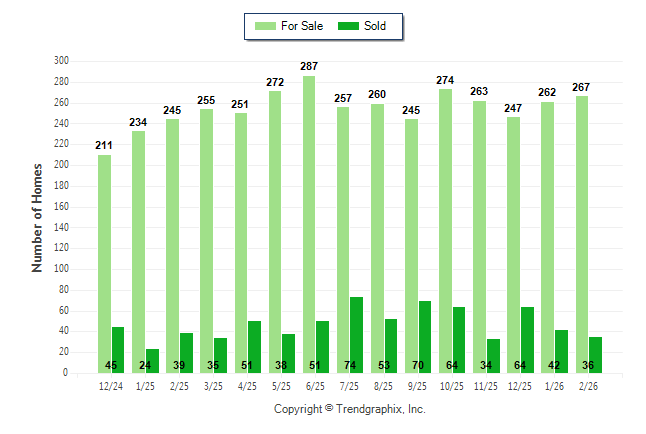Select the 1/25 Sold bar
Viewport: 646px width, 434px height.
(x=152, y=361)
